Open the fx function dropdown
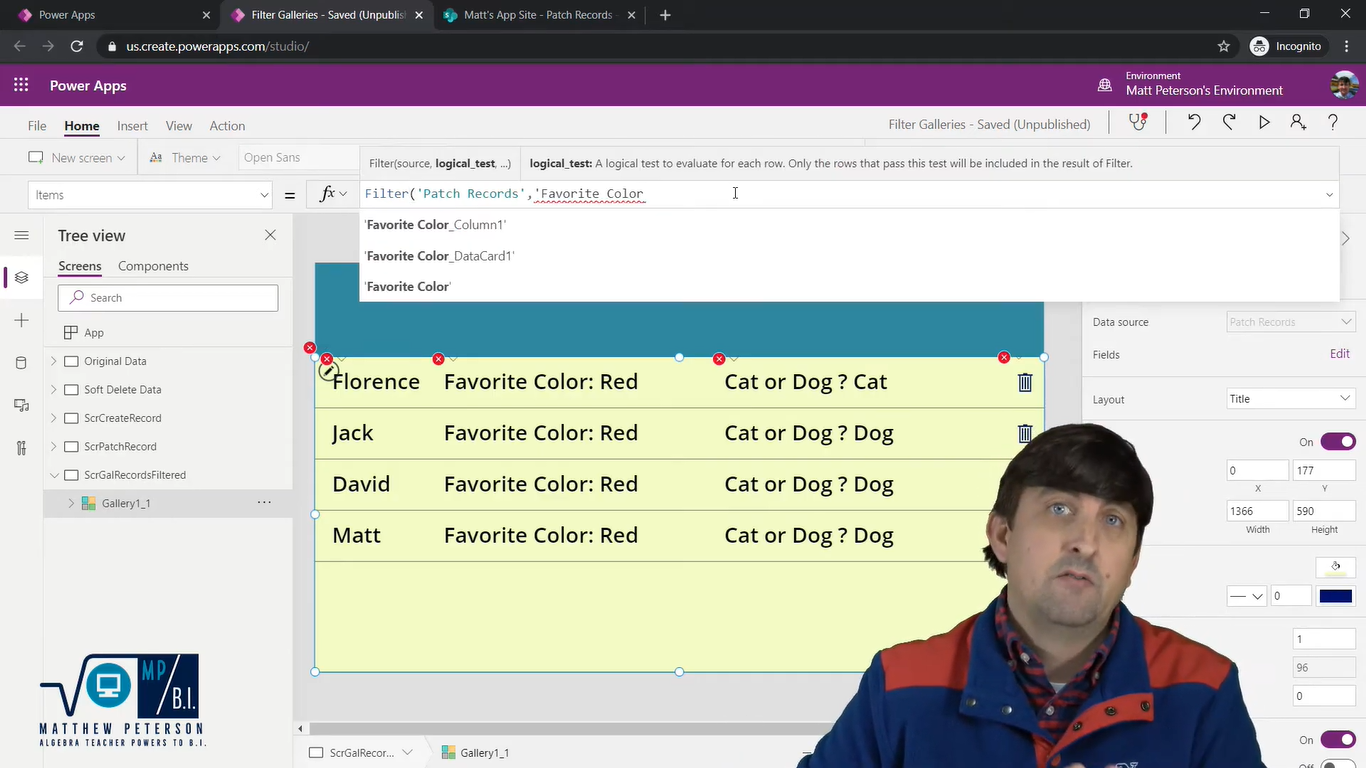1366x768 pixels. pos(333,194)
